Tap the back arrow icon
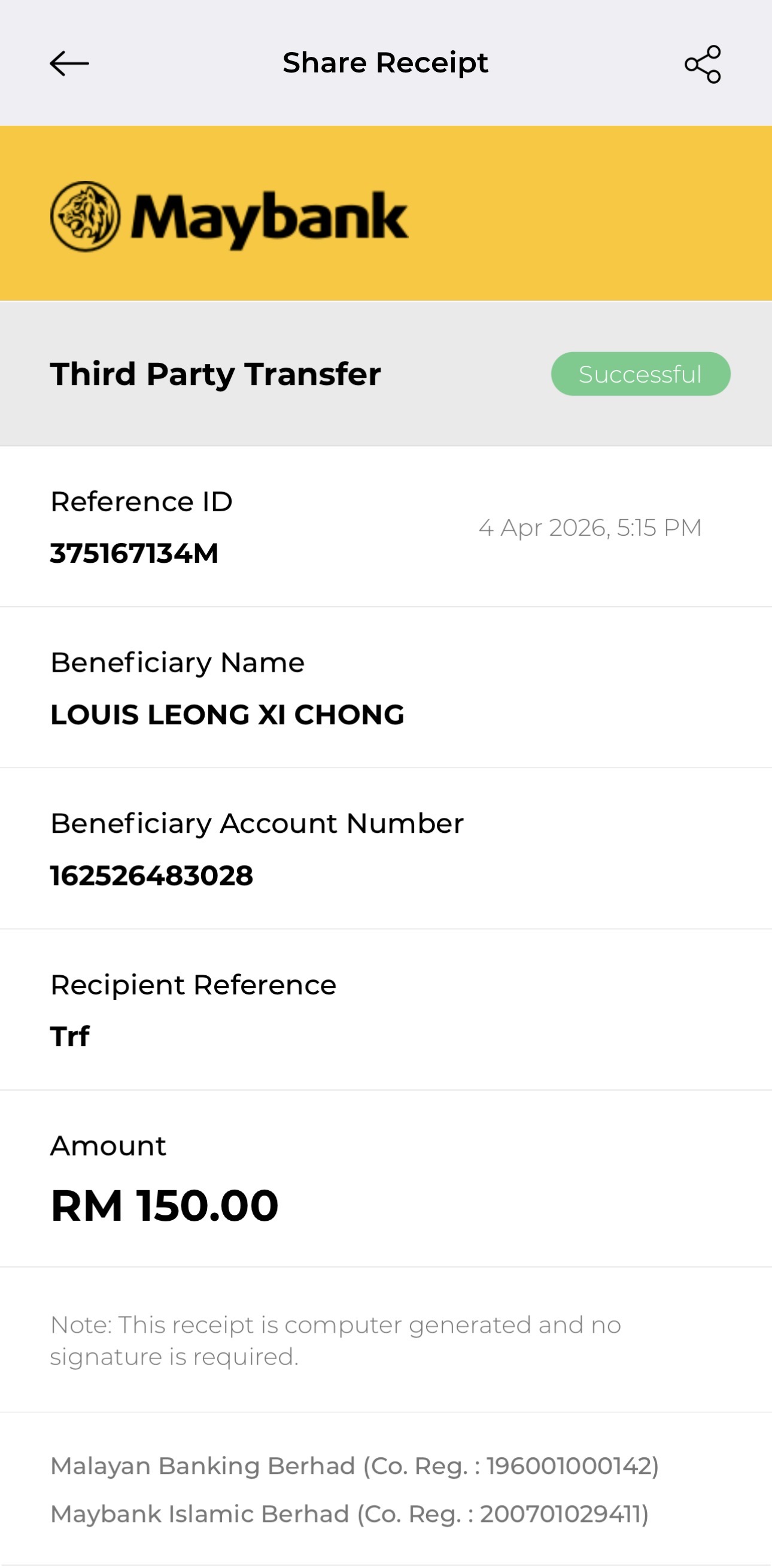Viewport: 772px width, 1568px height. (69, 63)
